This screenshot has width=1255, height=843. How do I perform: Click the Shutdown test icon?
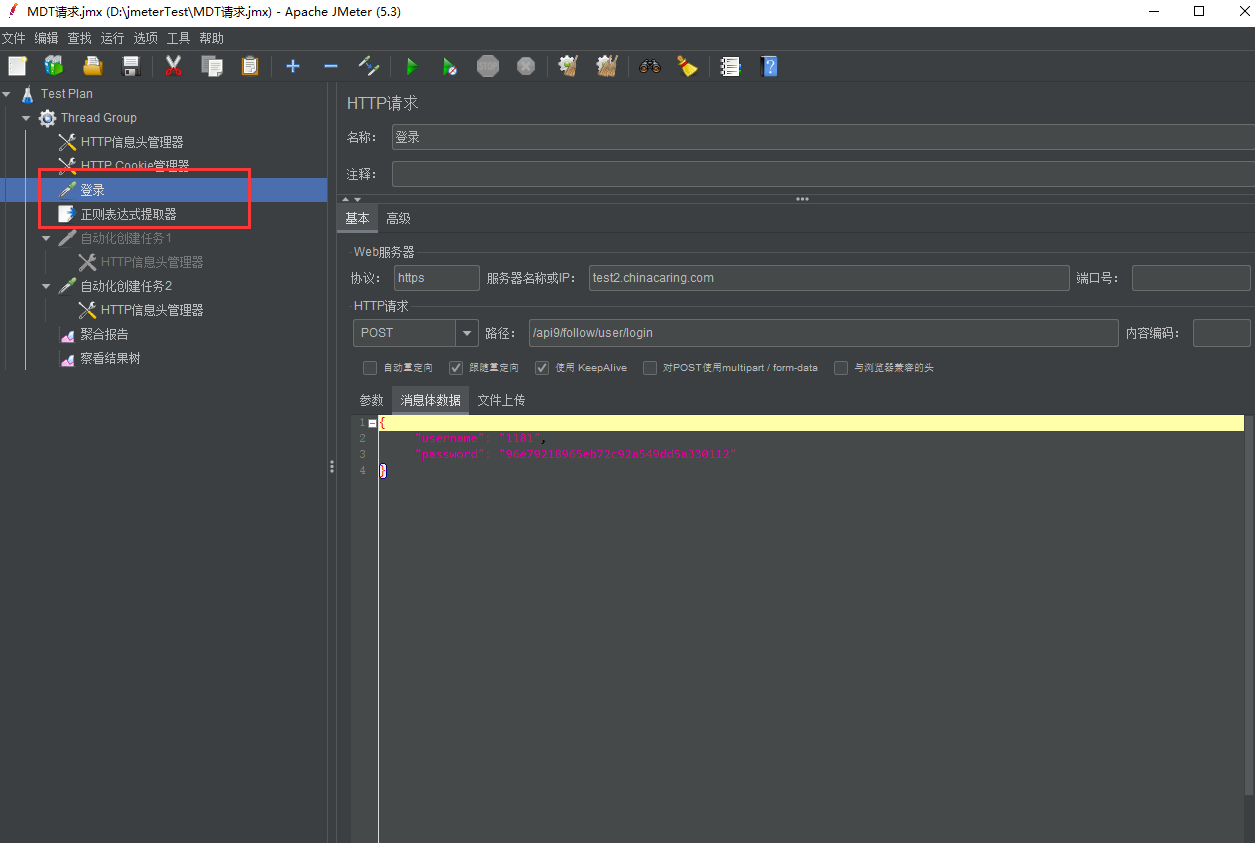pos(526,66)
